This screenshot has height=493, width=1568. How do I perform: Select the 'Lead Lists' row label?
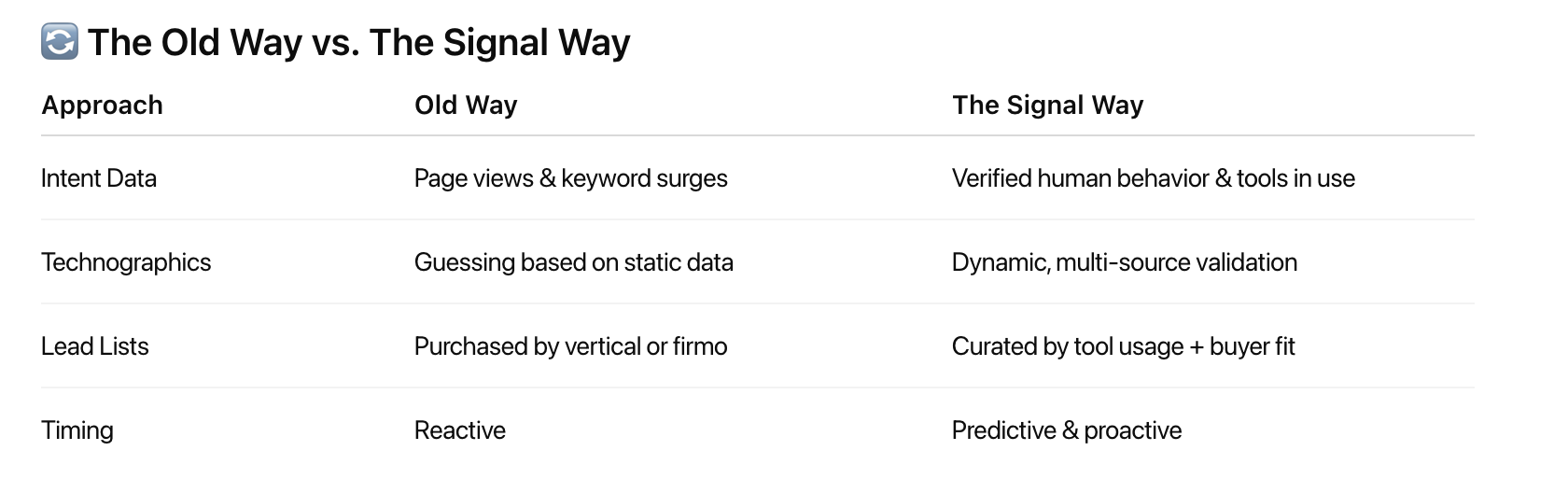click(x=95, y=346)
